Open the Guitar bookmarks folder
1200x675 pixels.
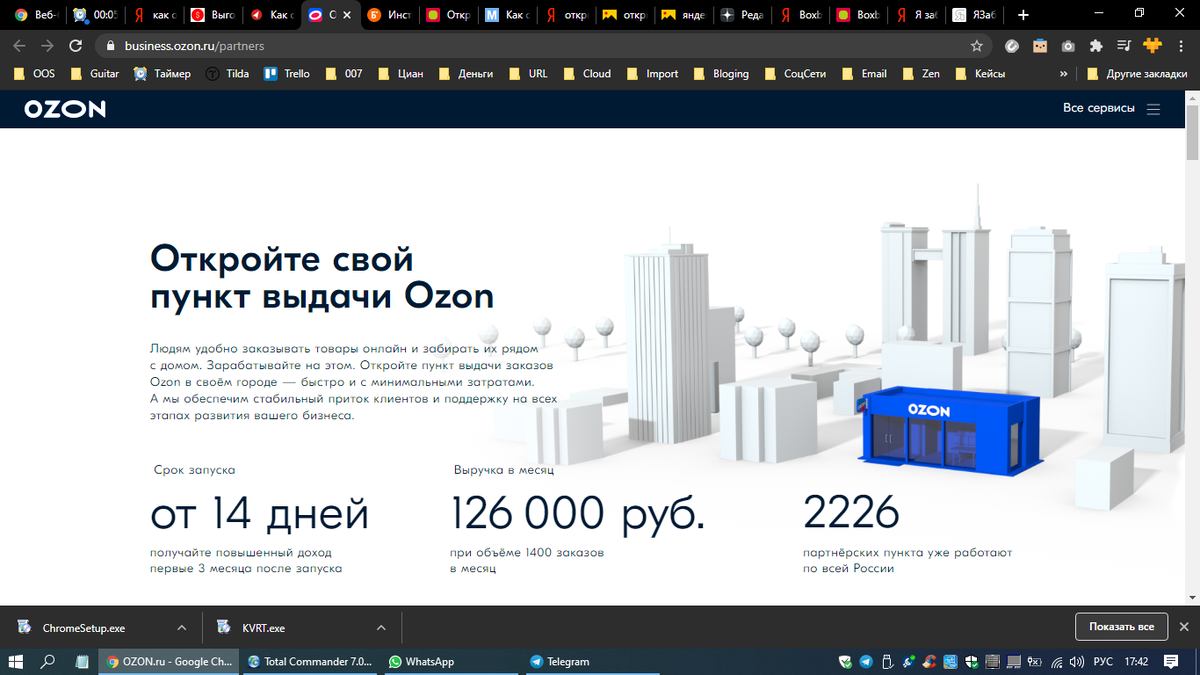point(95,74)
